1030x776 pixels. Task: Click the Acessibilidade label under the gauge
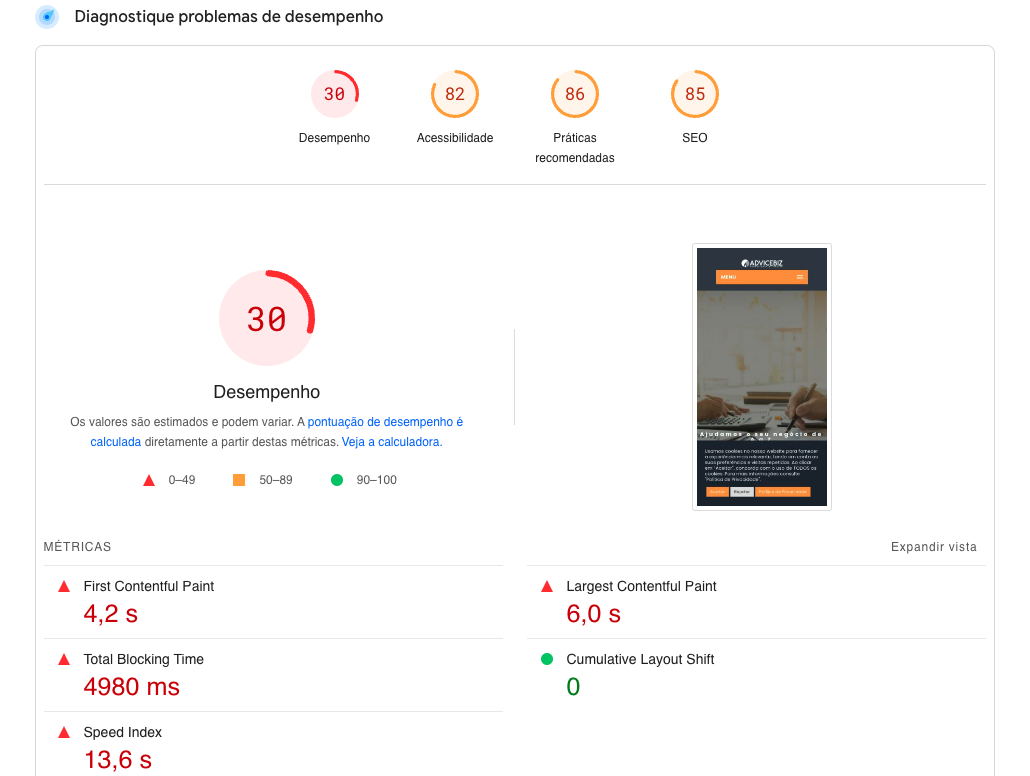[x=455, y=138]
